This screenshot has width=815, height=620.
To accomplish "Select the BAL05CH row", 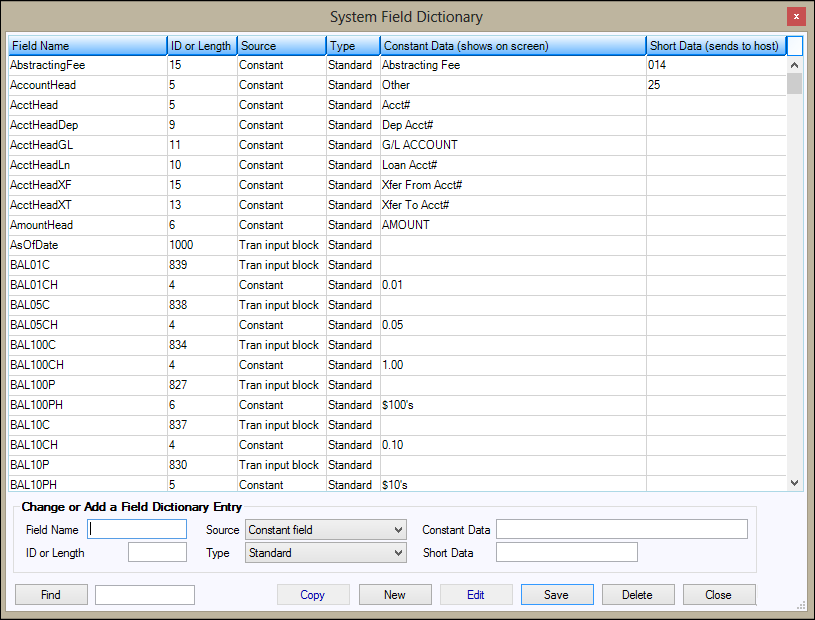I will coord(397,325).
